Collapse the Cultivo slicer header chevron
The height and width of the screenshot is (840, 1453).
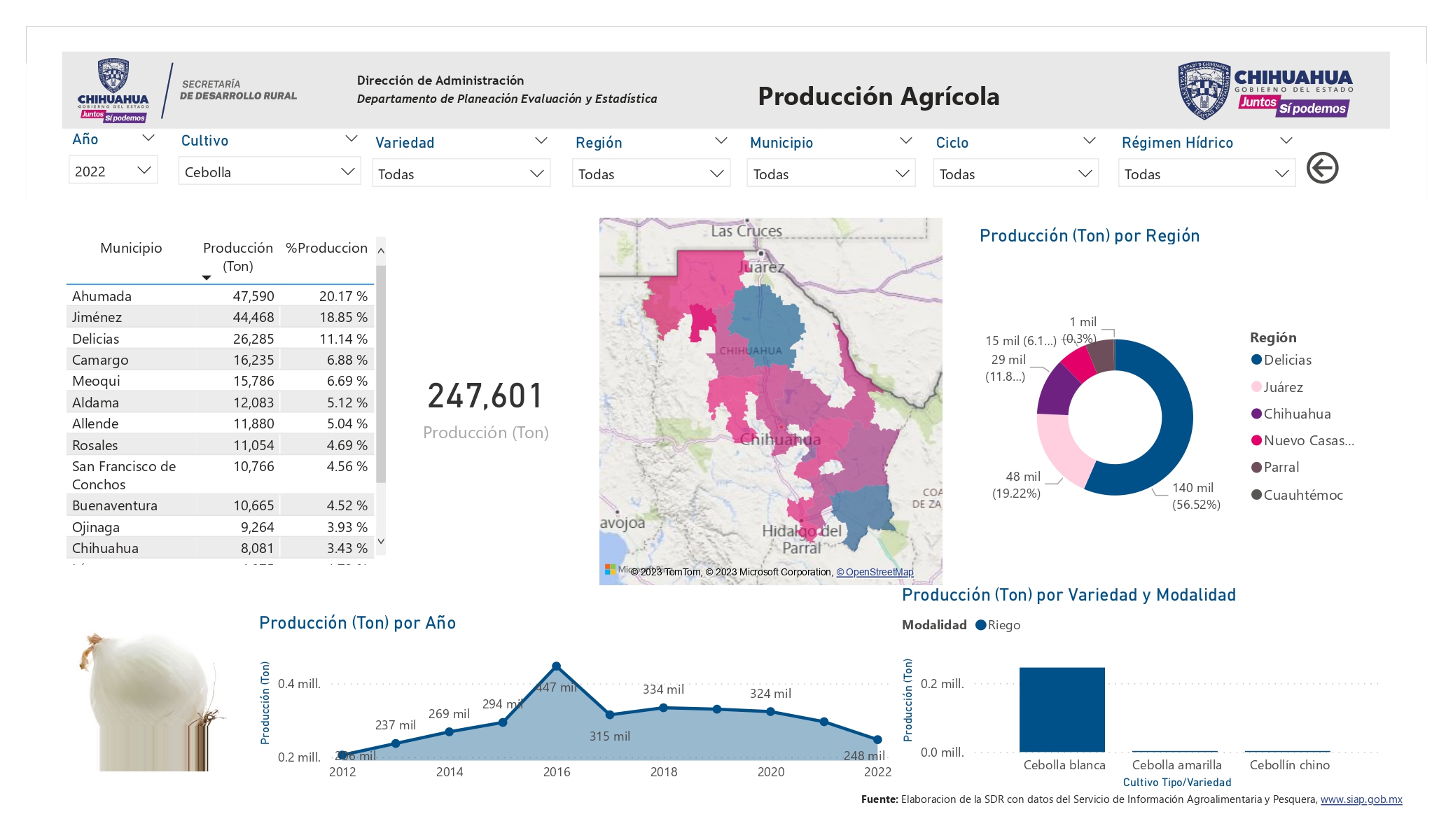point(352,139)
